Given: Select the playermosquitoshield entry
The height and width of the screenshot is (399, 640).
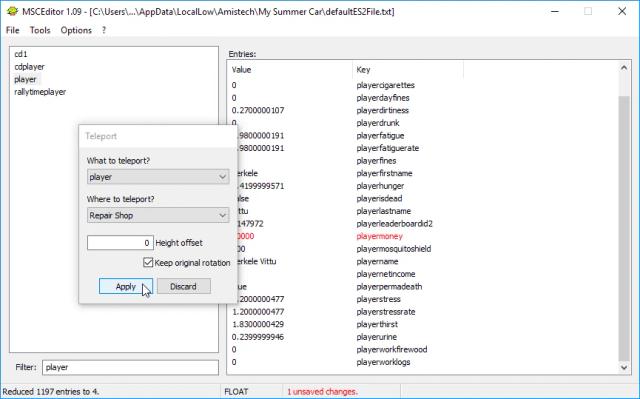Looking at the screenshot, I should coord(393,249).
